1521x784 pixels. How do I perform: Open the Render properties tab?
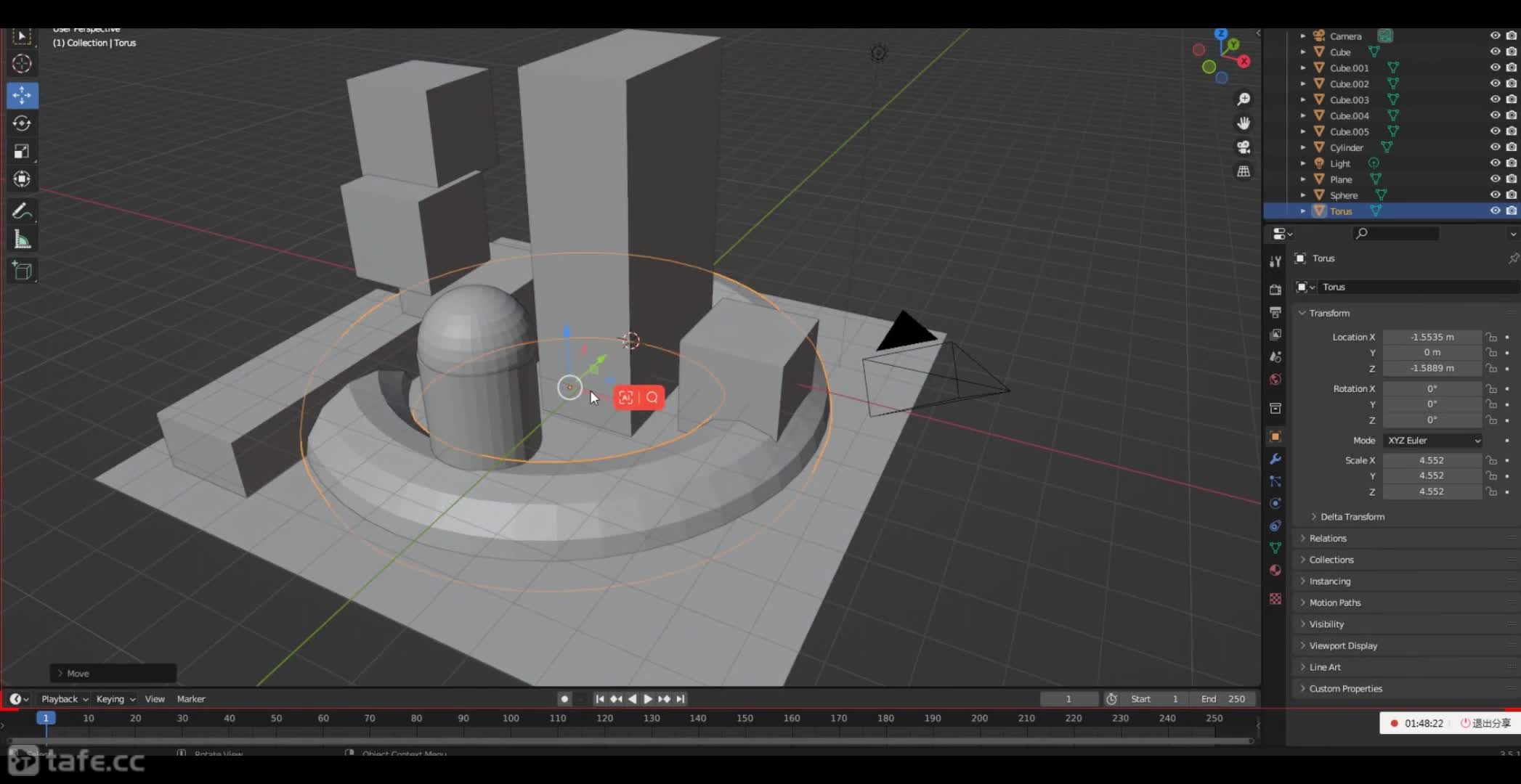(1275, 290)
